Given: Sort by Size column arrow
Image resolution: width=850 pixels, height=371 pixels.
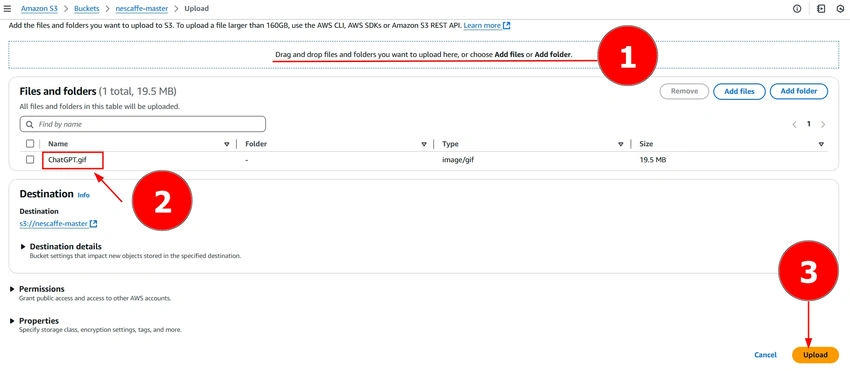Looking at the screenshot, I should (821, 144).
